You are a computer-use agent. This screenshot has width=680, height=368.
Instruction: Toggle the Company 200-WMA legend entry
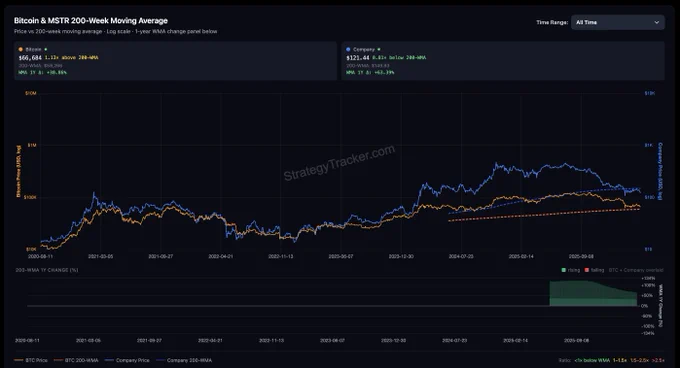pyautogui.click(x=184, y=360)
